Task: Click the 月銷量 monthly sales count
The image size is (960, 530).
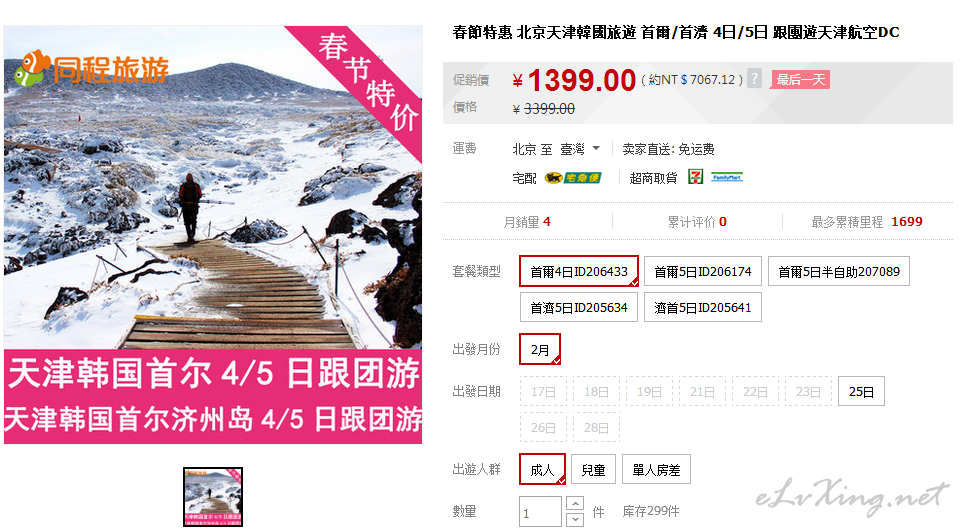Action: (527, 222)
